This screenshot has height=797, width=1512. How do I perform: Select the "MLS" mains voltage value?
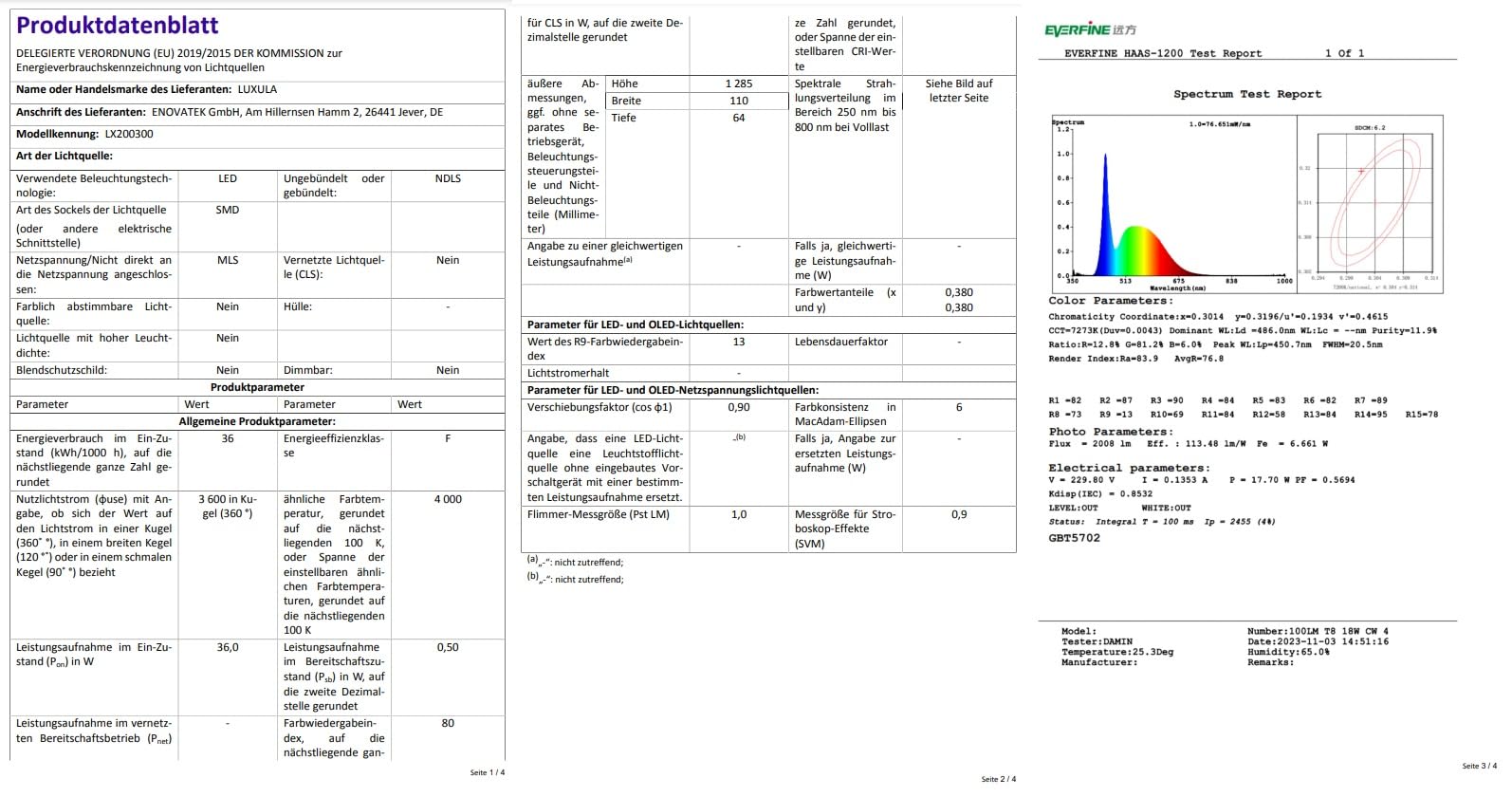click(x=228, y=260)
